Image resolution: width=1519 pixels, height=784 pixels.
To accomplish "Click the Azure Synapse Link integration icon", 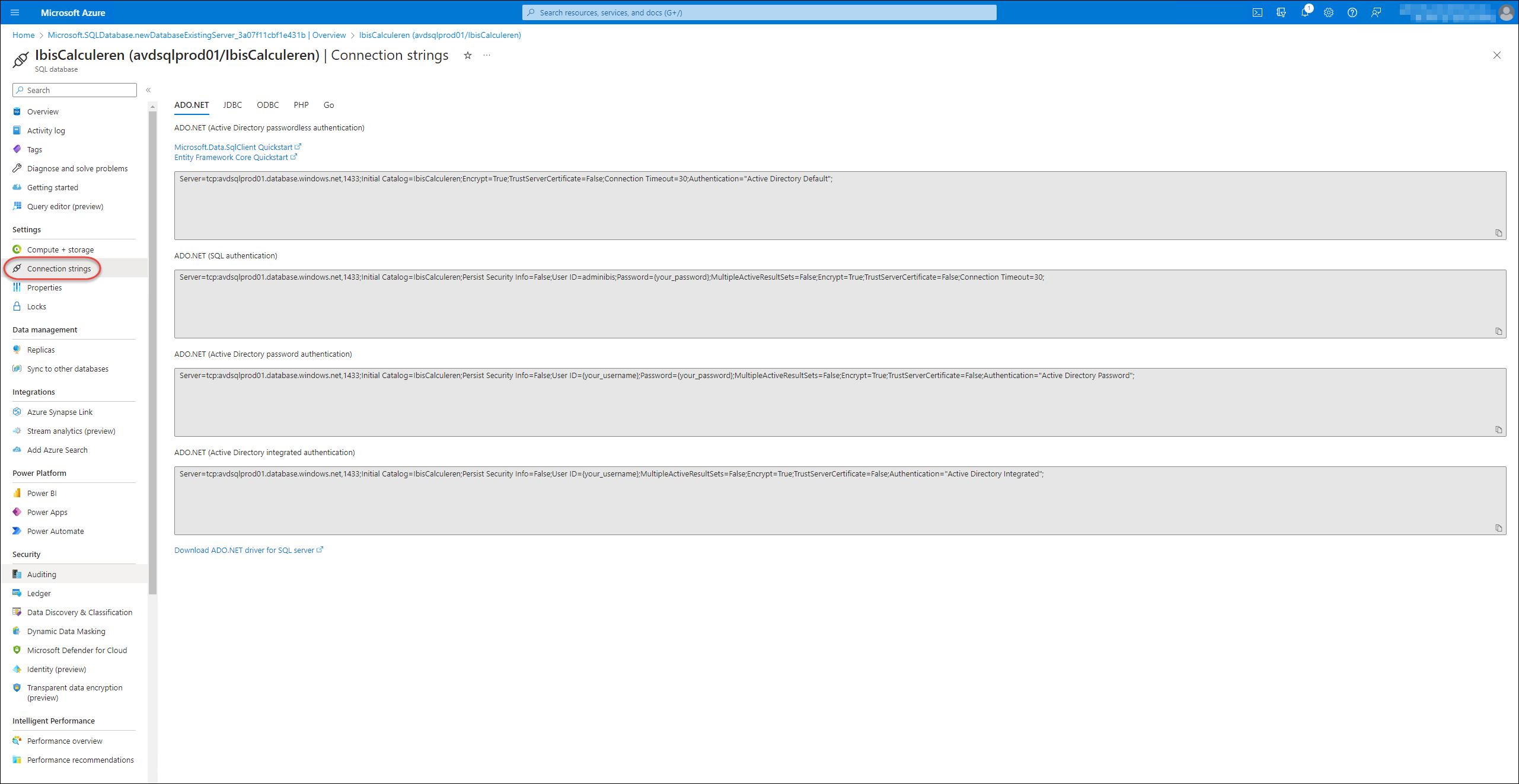I will click(x=17, y=411).
